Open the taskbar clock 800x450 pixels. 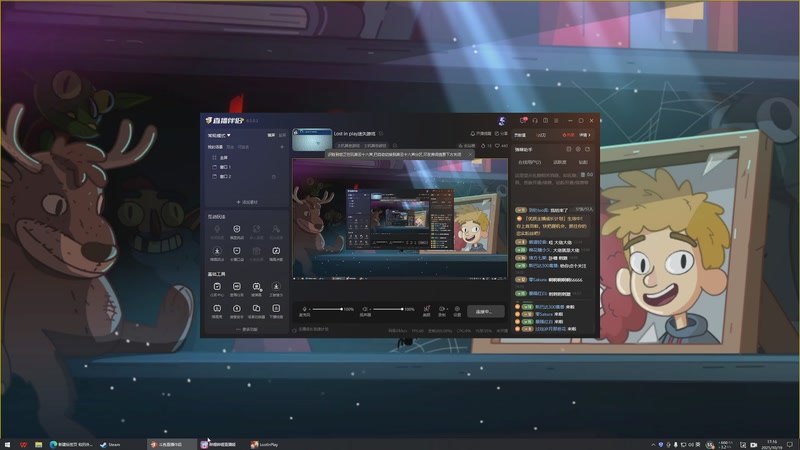(772, 444)
